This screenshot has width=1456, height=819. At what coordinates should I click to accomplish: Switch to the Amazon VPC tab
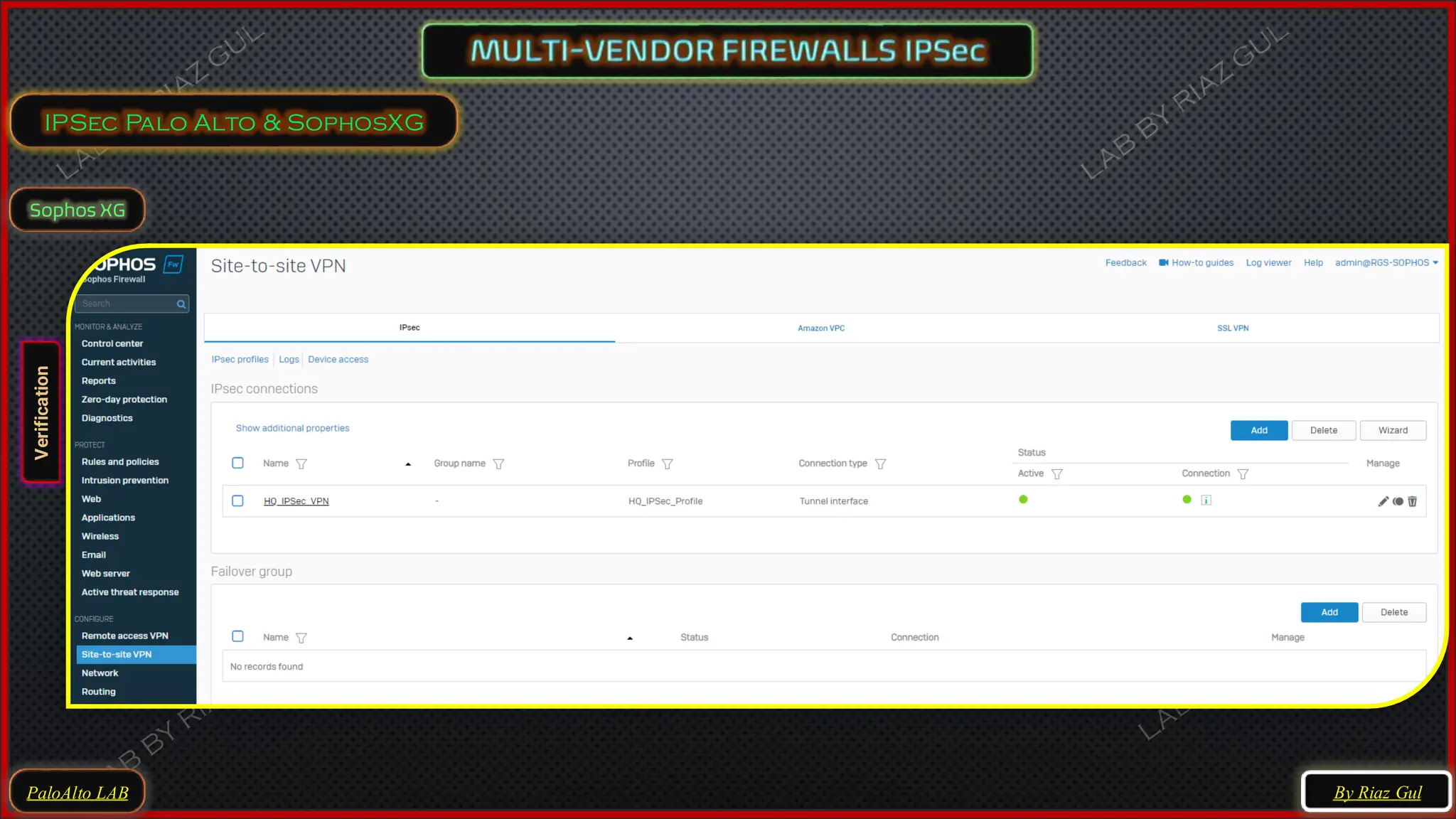(x=821, y=328)
